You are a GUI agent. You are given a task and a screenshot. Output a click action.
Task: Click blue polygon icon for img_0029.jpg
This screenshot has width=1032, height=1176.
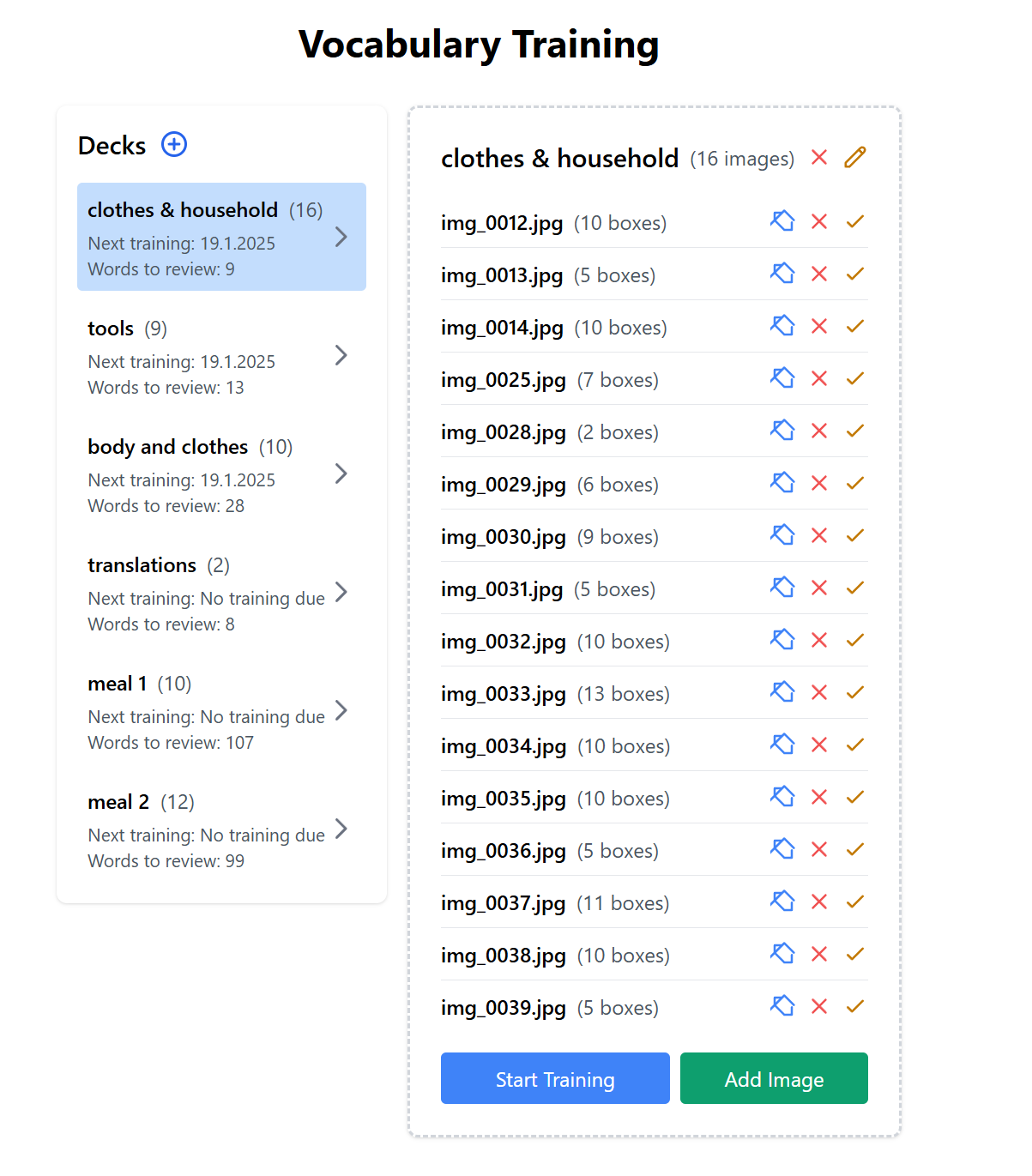[782, 483]
